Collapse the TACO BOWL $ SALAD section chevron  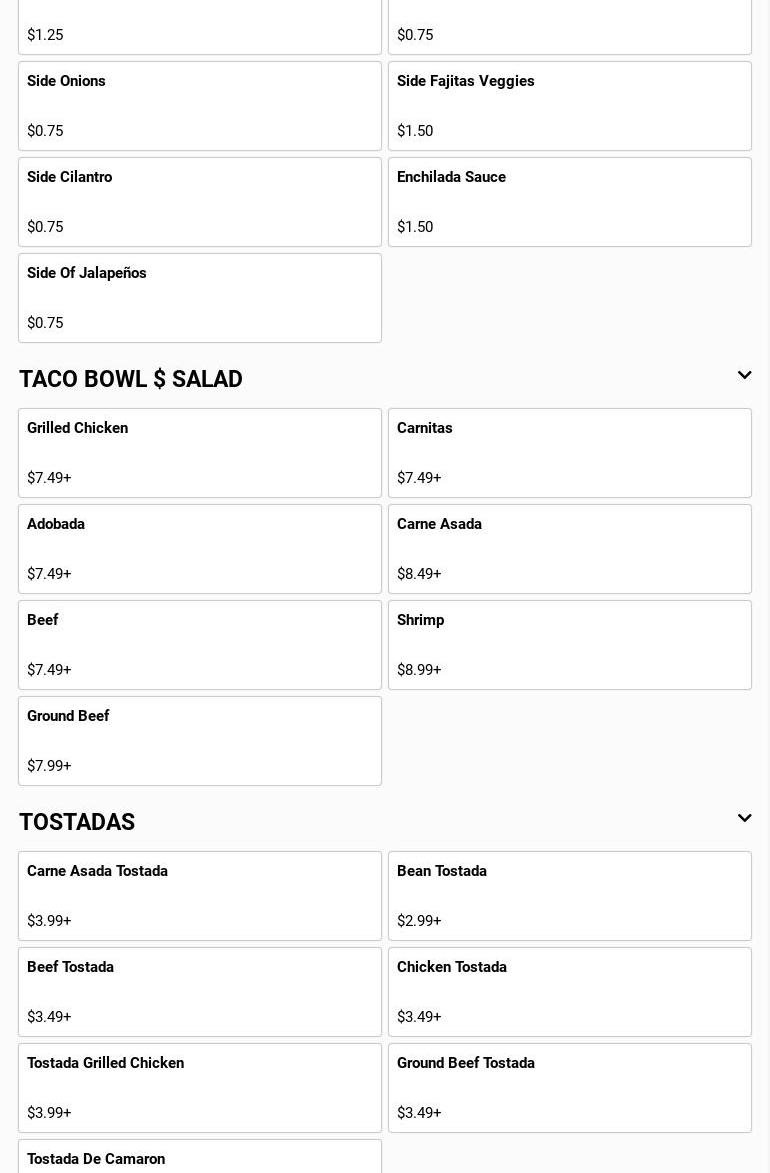pos(744,376)
